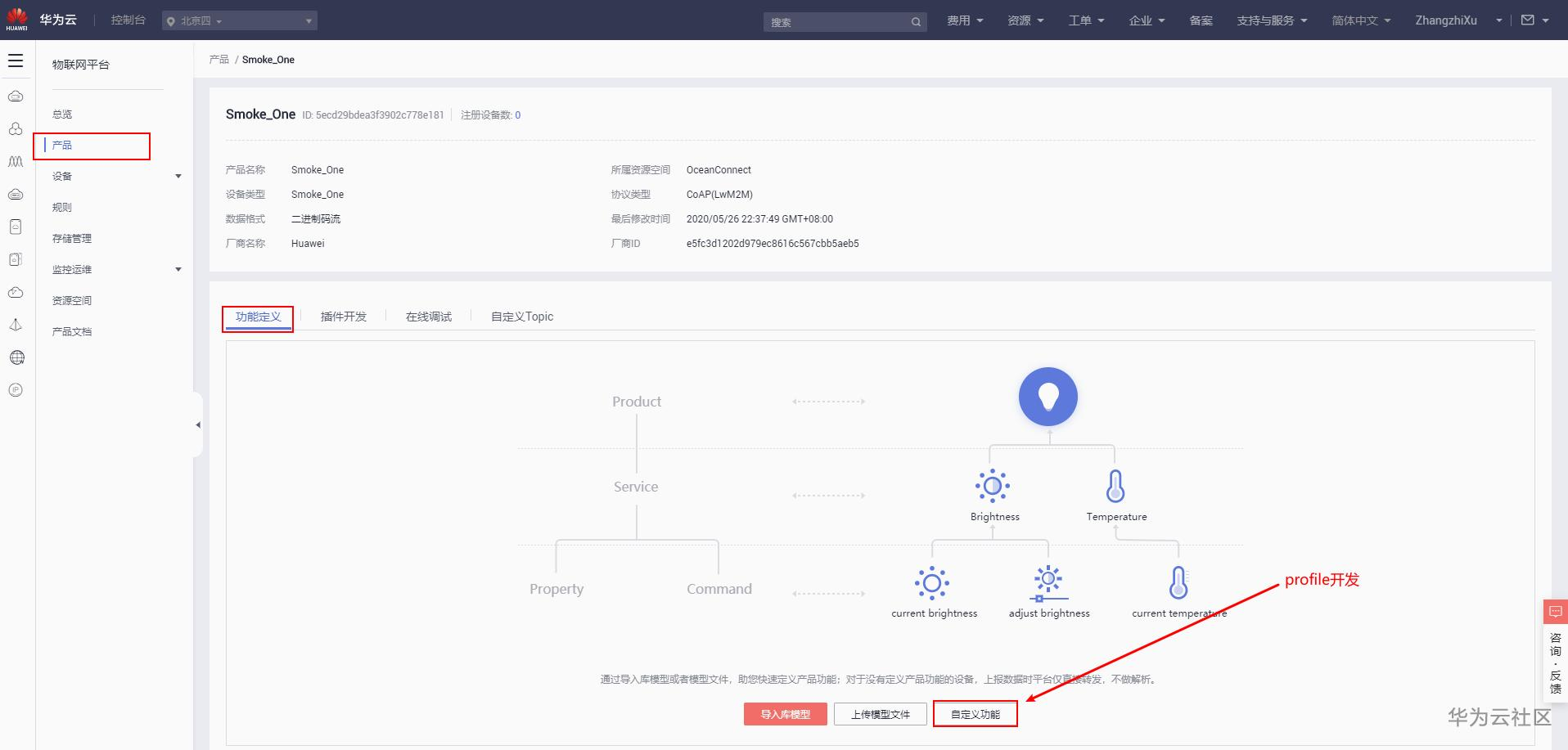The height and width of the screenshot is (750, 1568).
Task: Click the 厂商ID value e5fc3d1202d979ec8616c567cbb5aeb5
Action: coord(773,244)
